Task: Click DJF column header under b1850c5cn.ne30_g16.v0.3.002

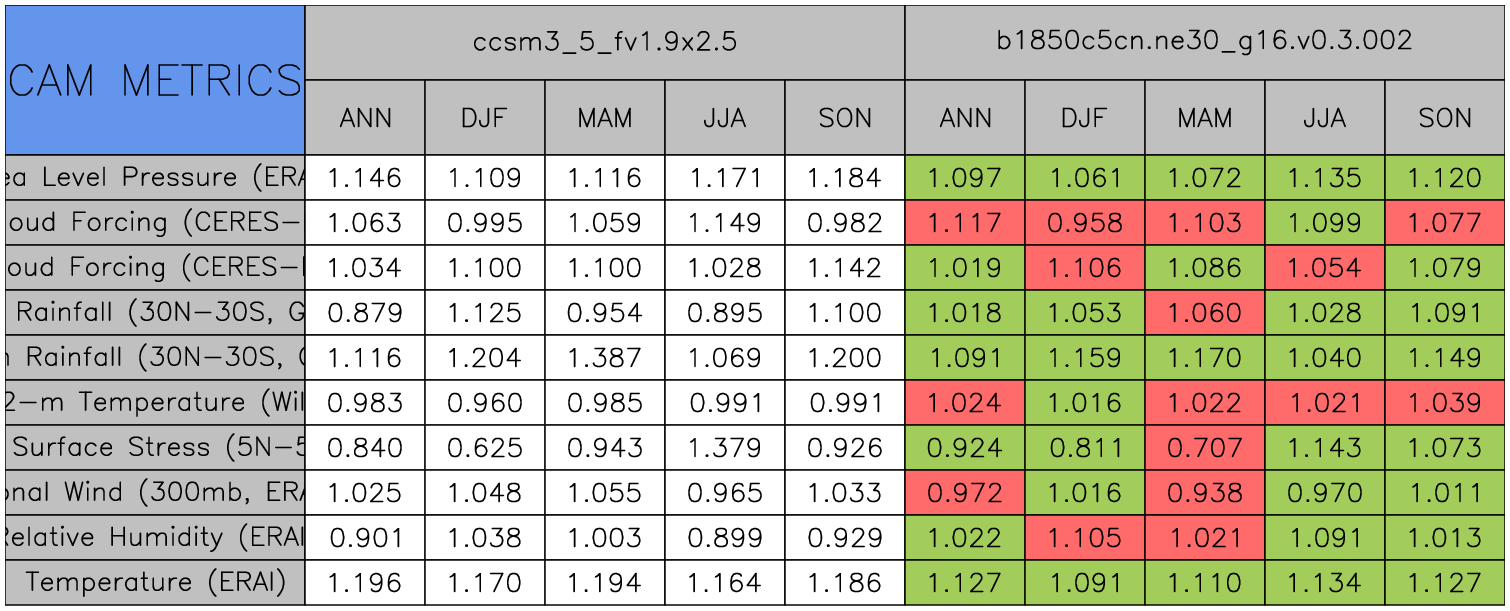Action: click(1084, 118)
